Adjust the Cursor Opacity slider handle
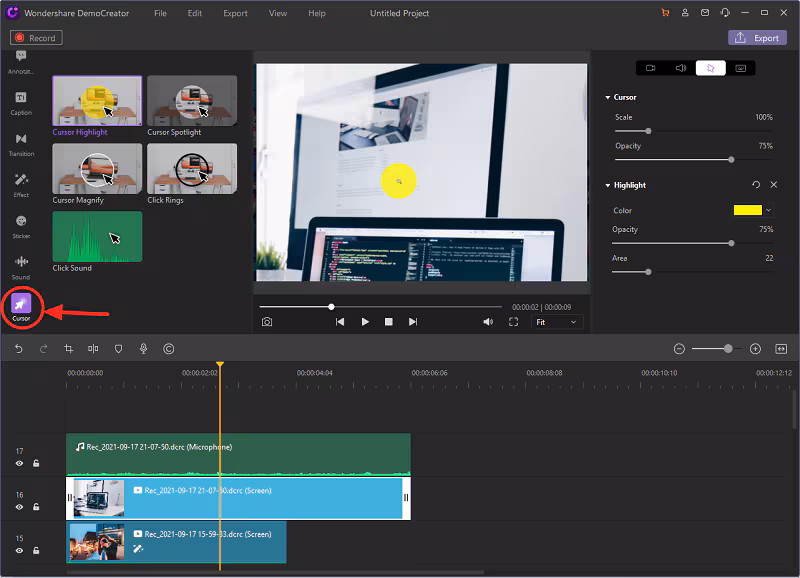Image resolution: width=800 pixels, height=578 pixels. click(731, 160)
